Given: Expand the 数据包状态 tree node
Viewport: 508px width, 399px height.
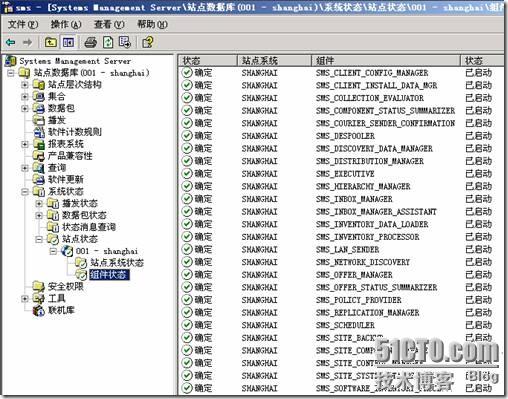Looking at the screenshot, I should point(39,215).
